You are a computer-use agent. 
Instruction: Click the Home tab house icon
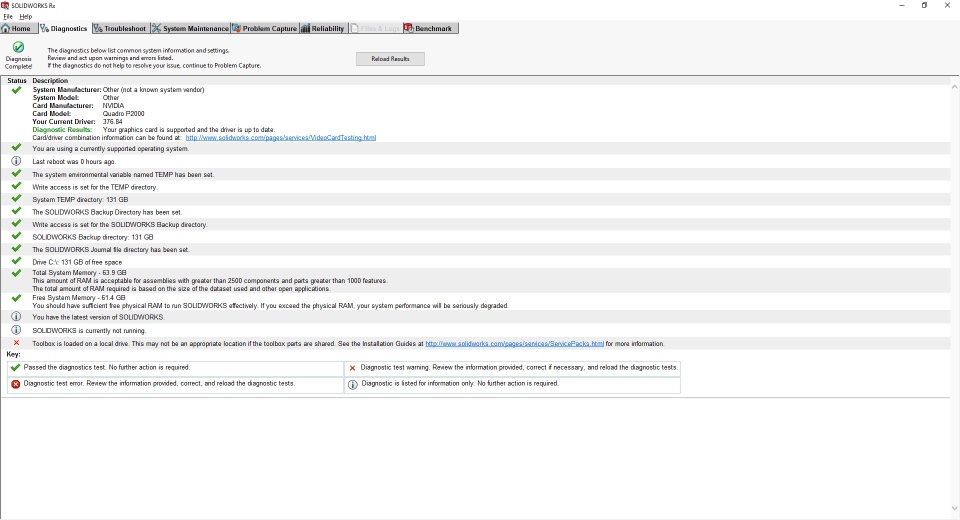[6, 28]
